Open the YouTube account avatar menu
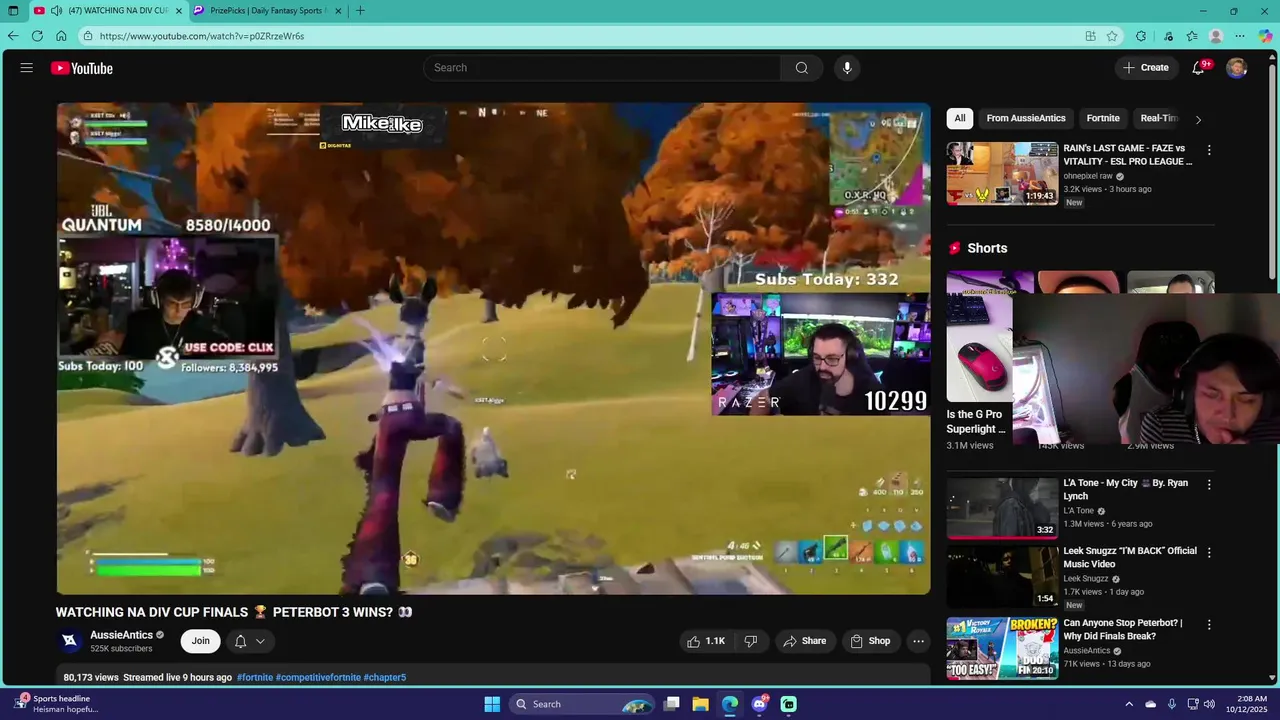1280x720 pixels. [1237, 68]
